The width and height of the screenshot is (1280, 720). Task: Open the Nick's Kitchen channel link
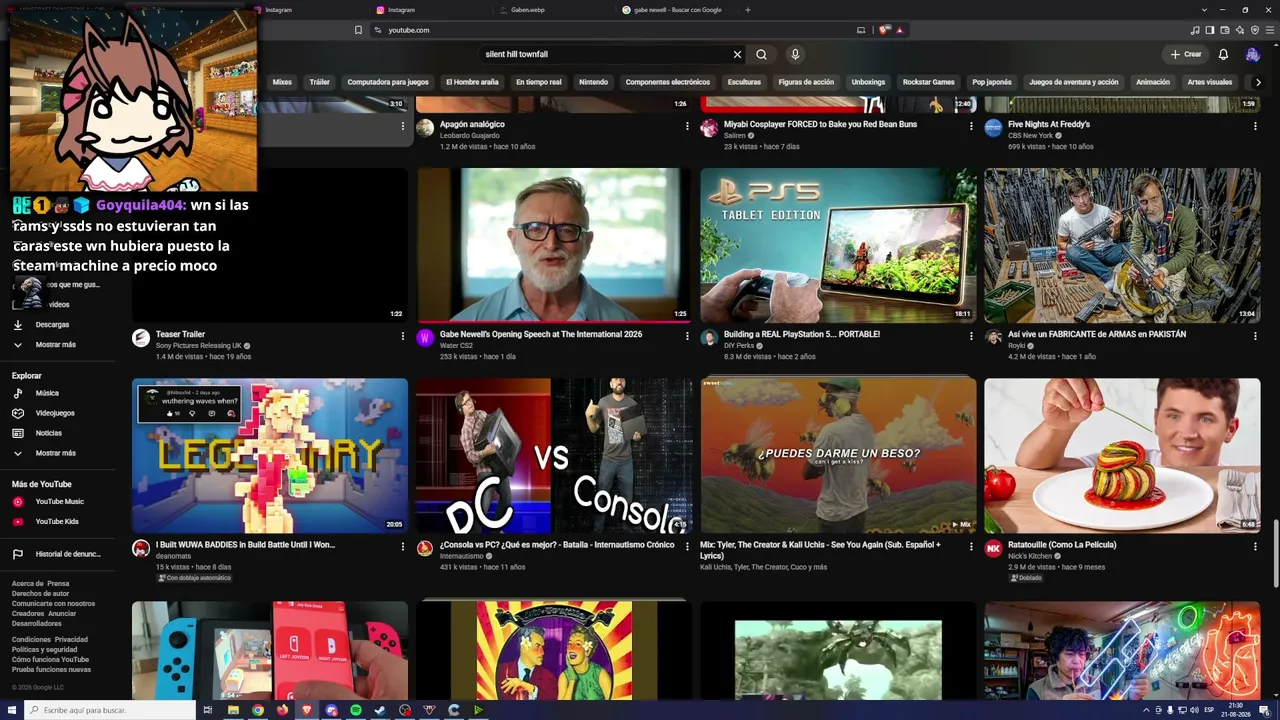pos(1030,556)
